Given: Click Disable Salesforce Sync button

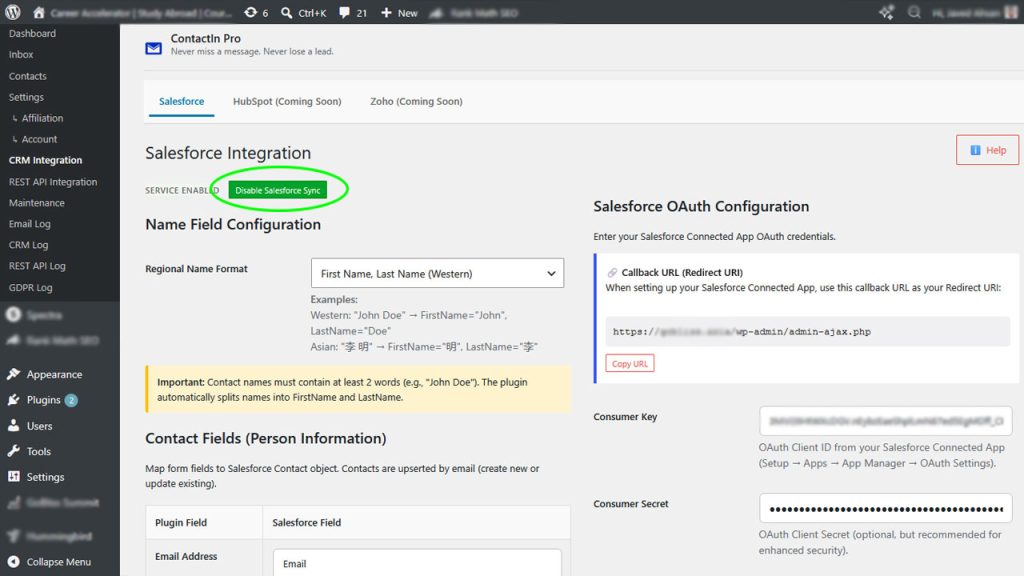Looking at the screenshot, I should pos(278,190).
